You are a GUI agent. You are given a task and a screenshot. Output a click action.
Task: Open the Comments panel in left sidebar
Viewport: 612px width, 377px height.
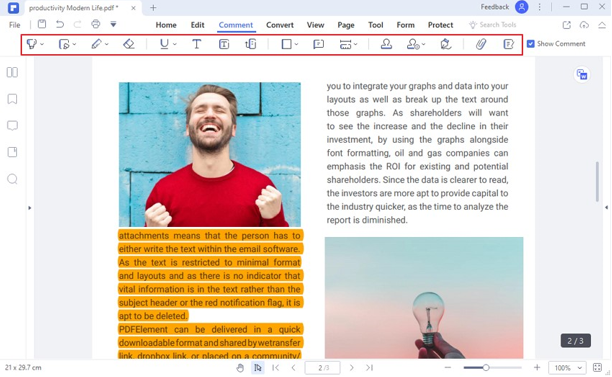[12, 126]
